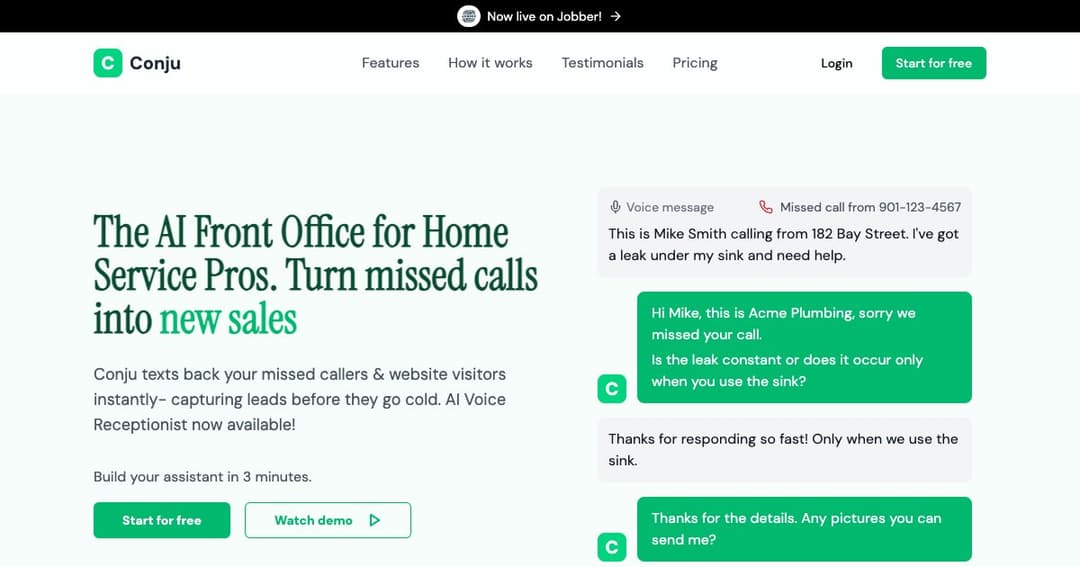
Task: Click the Now live on Jobber! banner text
Action: [544, 16]
